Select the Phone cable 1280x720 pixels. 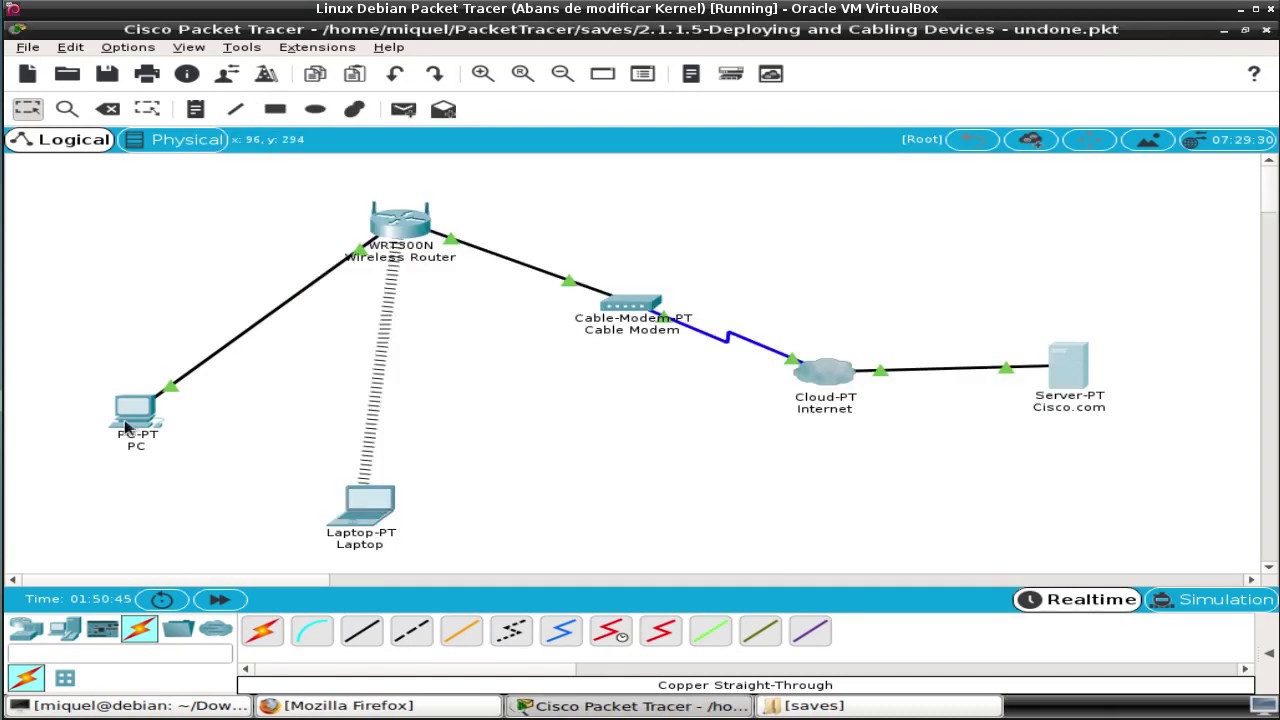coord(511,631)
